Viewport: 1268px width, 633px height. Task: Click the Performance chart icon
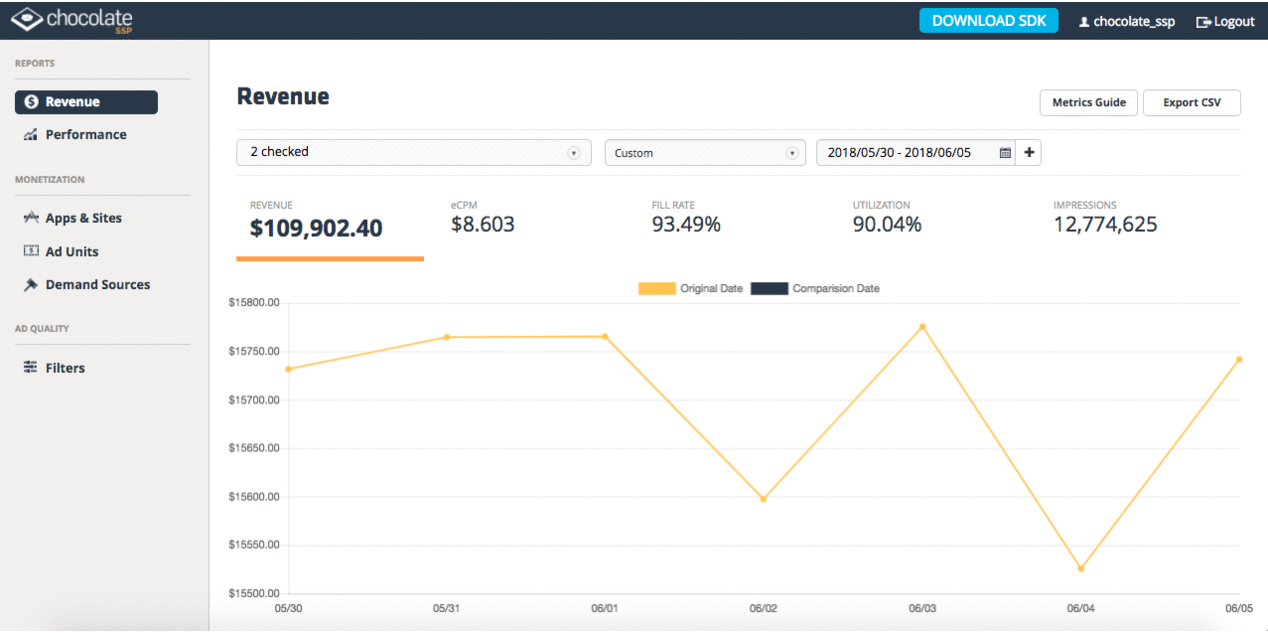30,134
